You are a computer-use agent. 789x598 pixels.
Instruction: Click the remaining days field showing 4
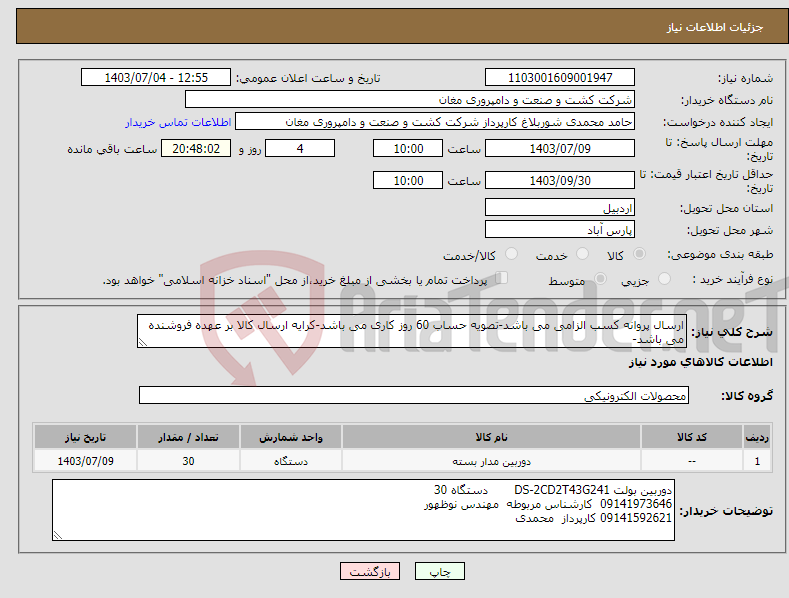pyautogui.click(x=300, y=148)
